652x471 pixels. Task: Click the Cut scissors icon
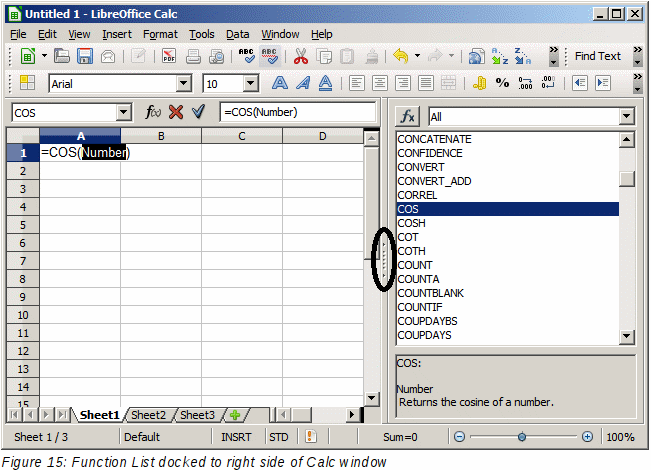(301, 56)
